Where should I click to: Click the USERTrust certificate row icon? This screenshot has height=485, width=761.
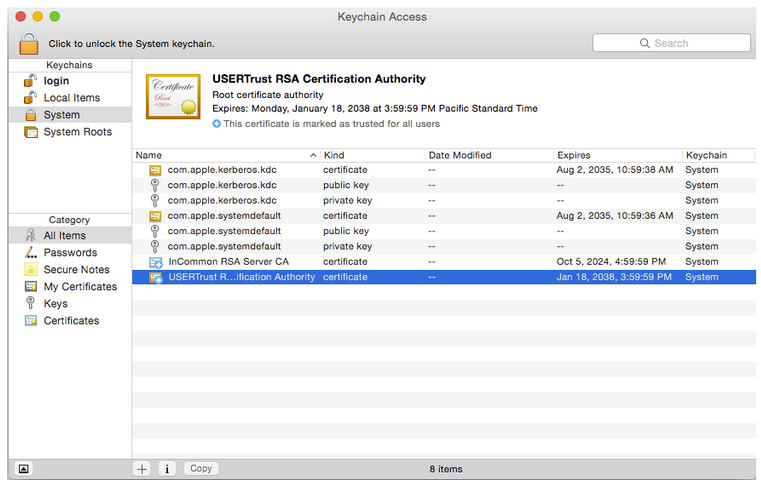155,278
